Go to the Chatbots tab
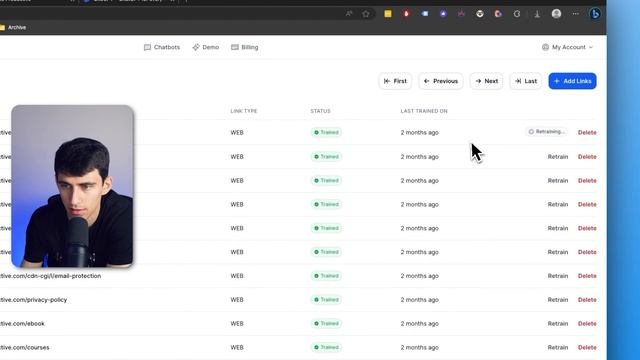 [162, 47]
